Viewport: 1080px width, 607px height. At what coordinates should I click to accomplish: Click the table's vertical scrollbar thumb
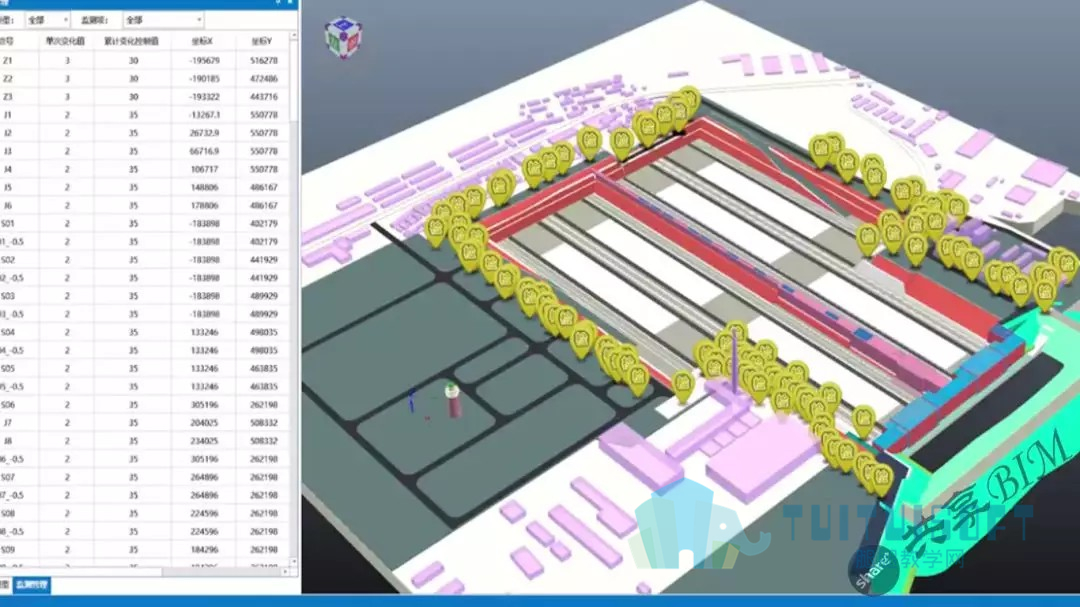tap(294, 79)
